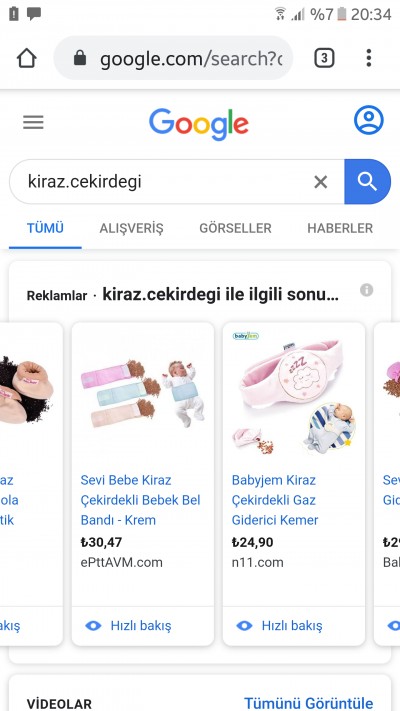This screenshot has width=400, height=711.
Task: Switch to the ALIŞVERİŞ tab
Action: click(131, 228)
